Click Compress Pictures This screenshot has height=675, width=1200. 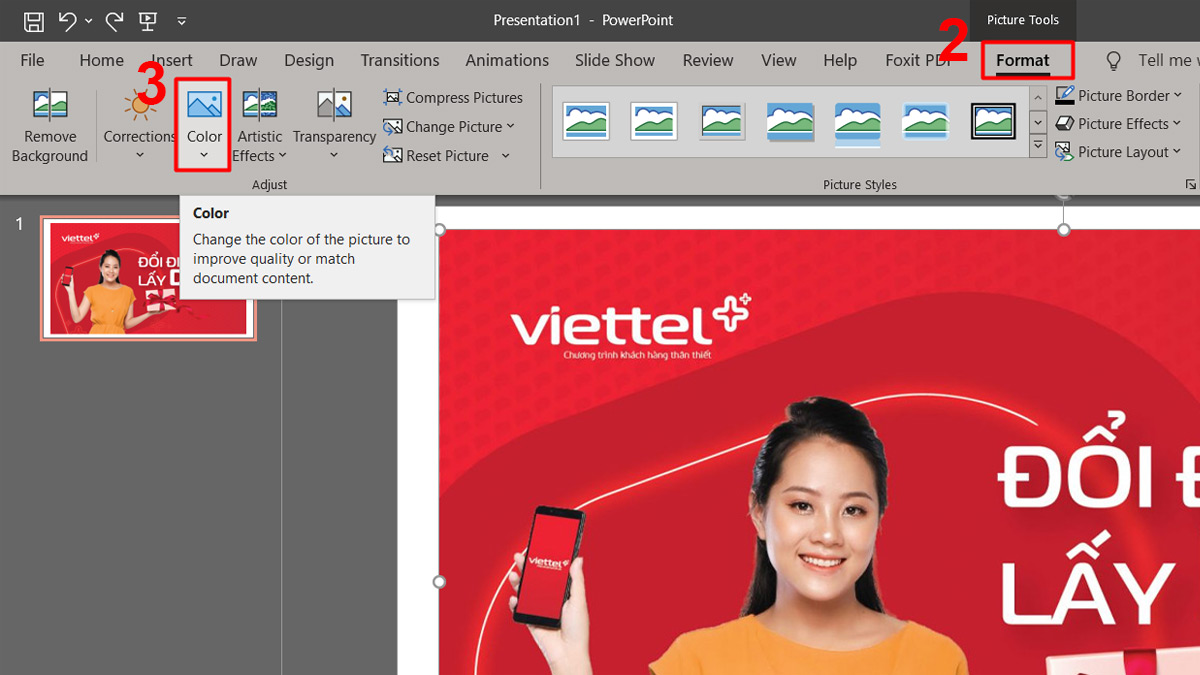pos(453,97)
